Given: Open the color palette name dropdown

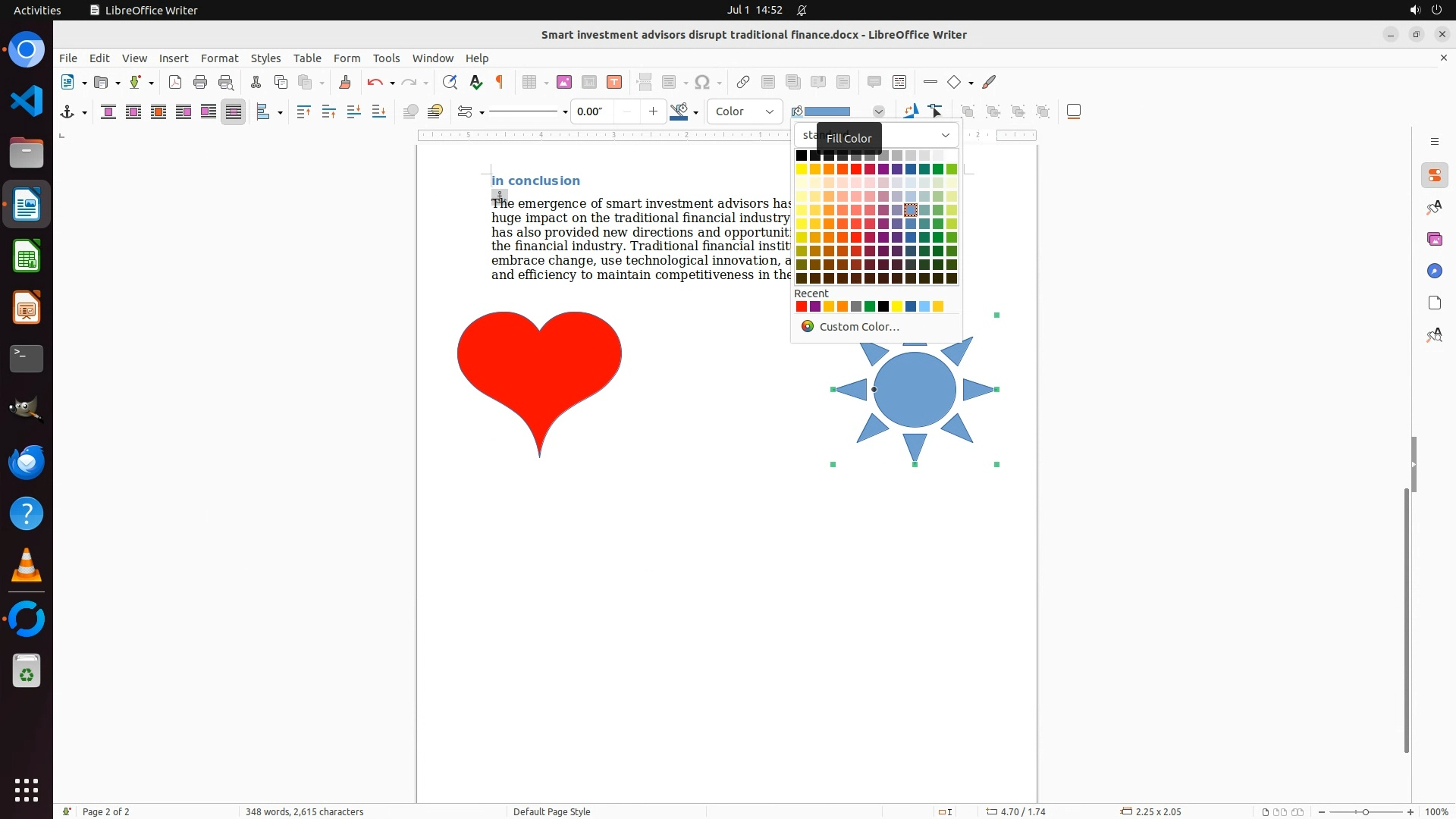Looking at the screenshot, I should pyautogui.click(x=945, y=136).
